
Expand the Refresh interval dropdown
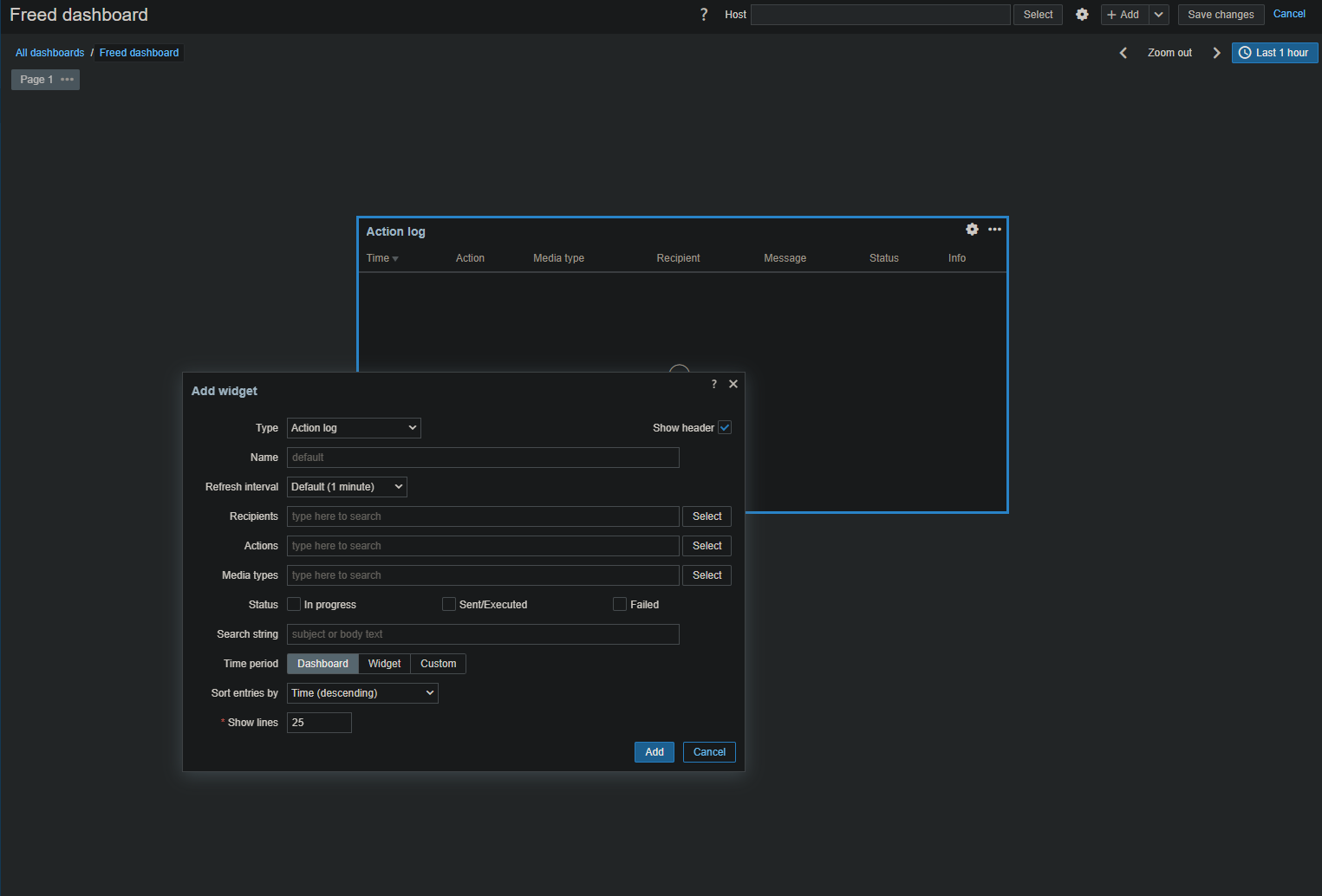[x=347, y=487]
